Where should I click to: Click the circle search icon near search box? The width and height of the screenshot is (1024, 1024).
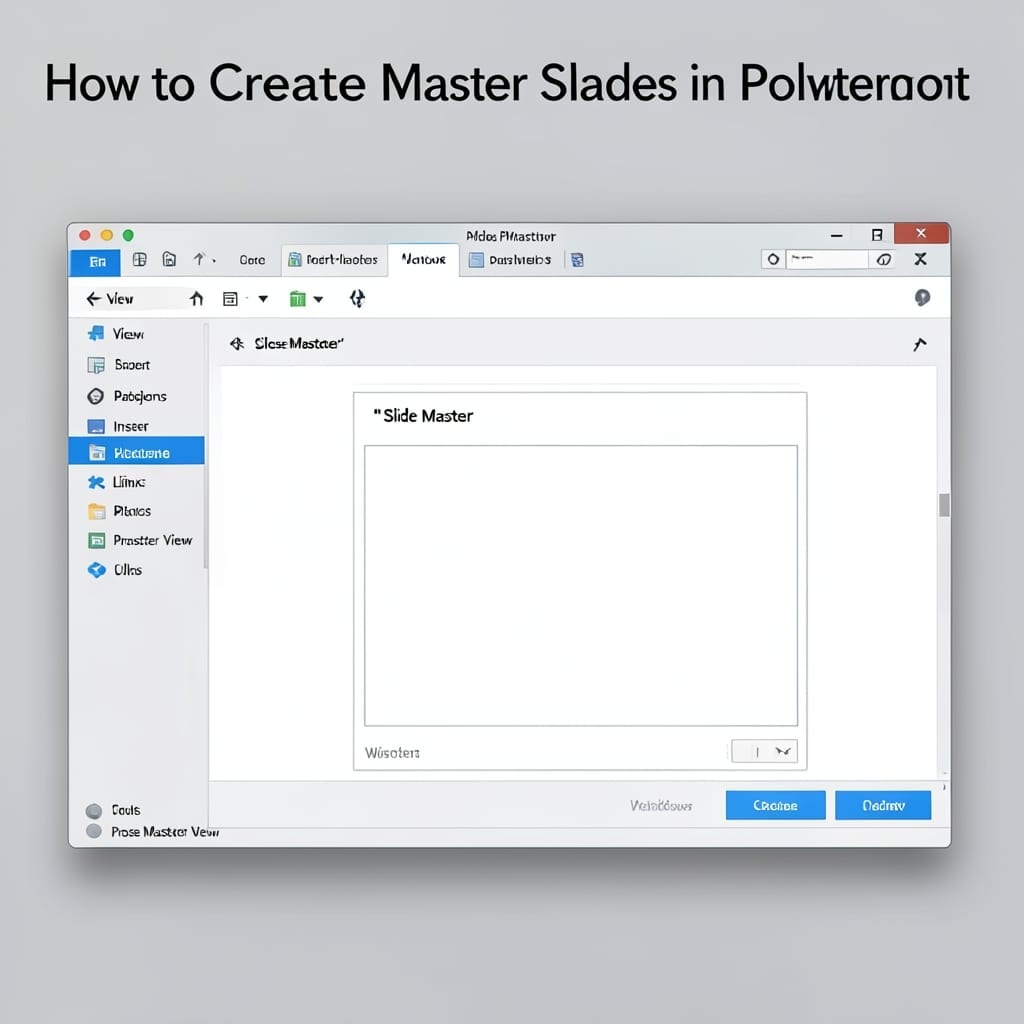pos(773,259)
